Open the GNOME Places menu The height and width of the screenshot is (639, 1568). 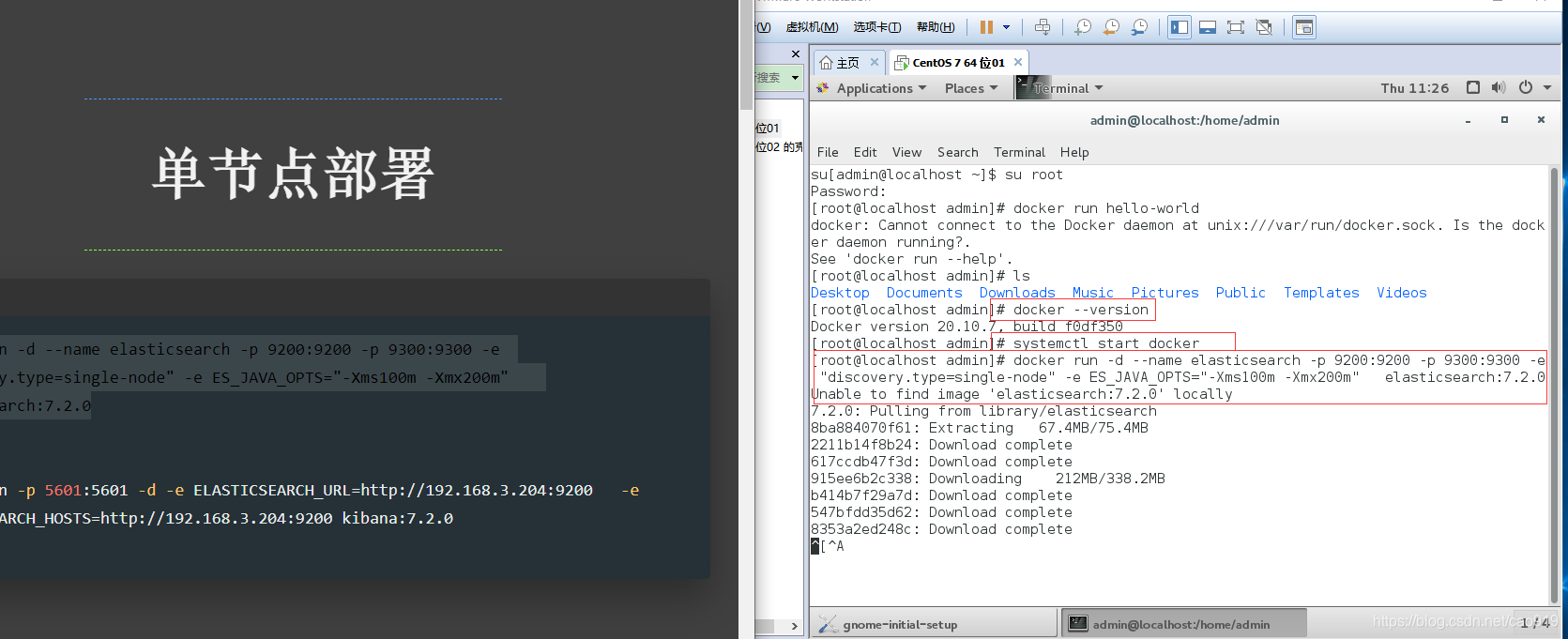[971, 88]
